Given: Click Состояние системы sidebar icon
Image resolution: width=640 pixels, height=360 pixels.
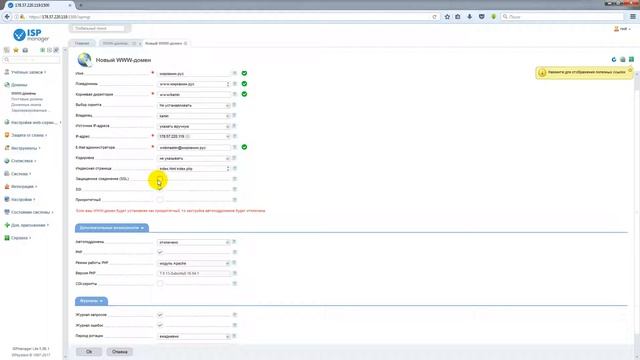Looking at the screenshot, I should 7,212.
